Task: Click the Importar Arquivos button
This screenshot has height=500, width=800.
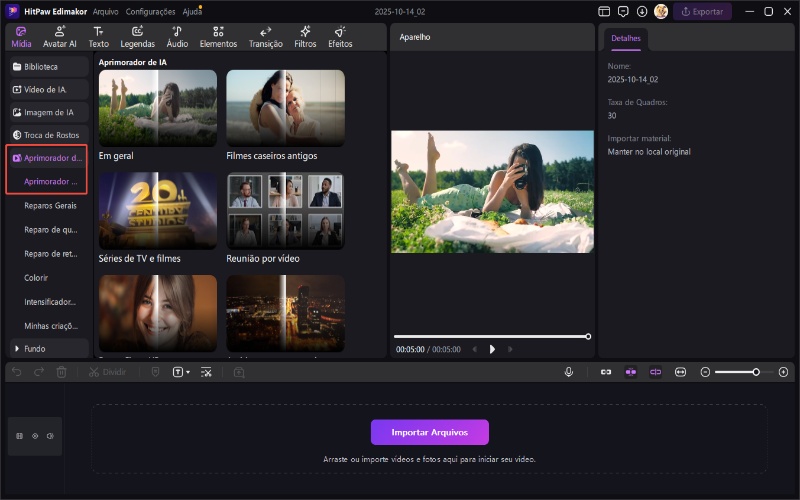Action: pos(429,432)
